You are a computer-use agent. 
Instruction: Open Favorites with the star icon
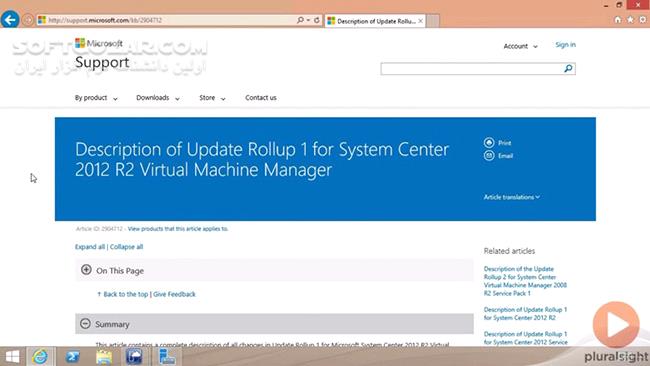pyautogui.click(x=630, y=19)
